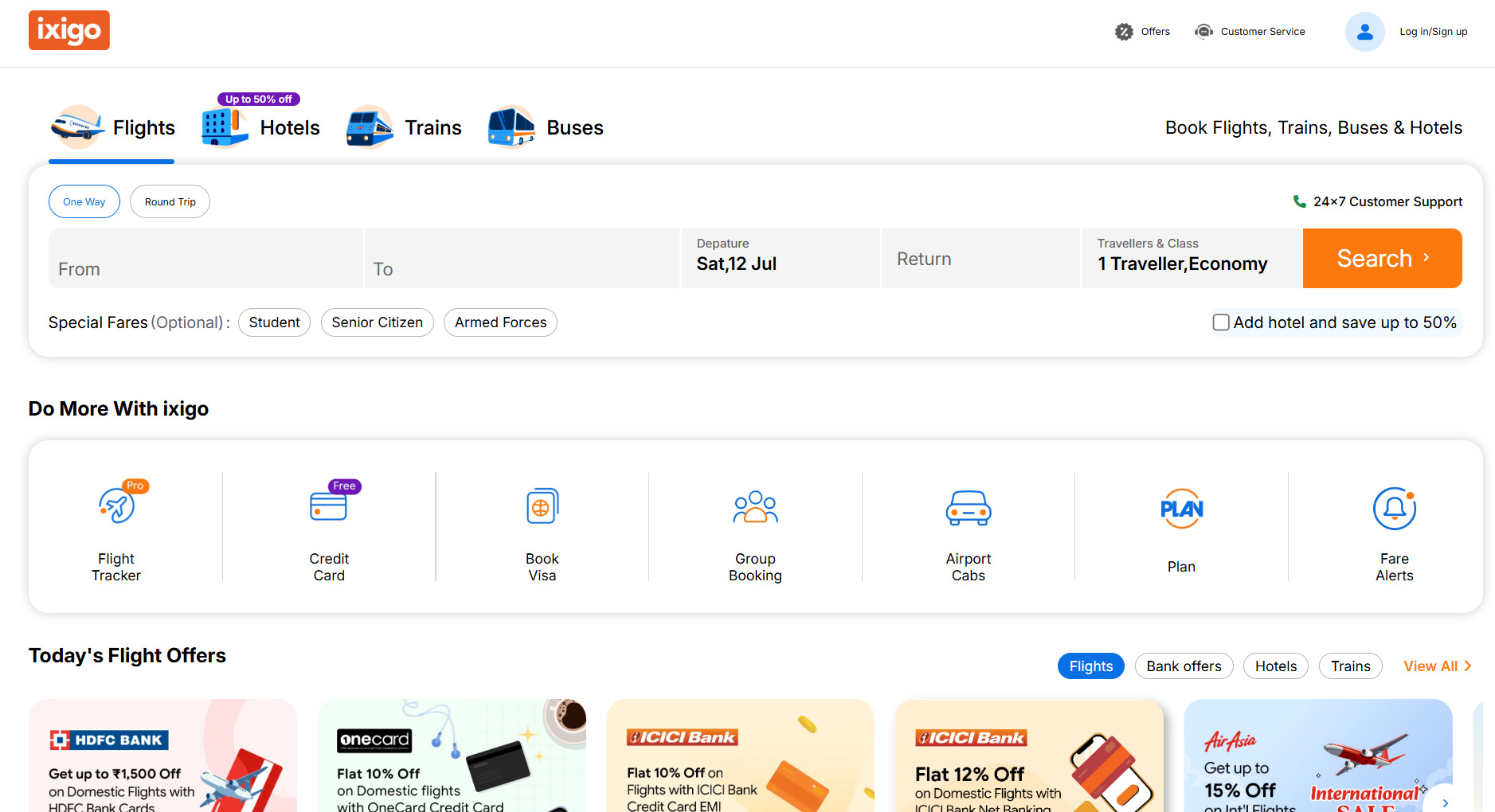Click Airport Cabs label text
Viewport: 1495px width, 812px height.
point(969,567)
